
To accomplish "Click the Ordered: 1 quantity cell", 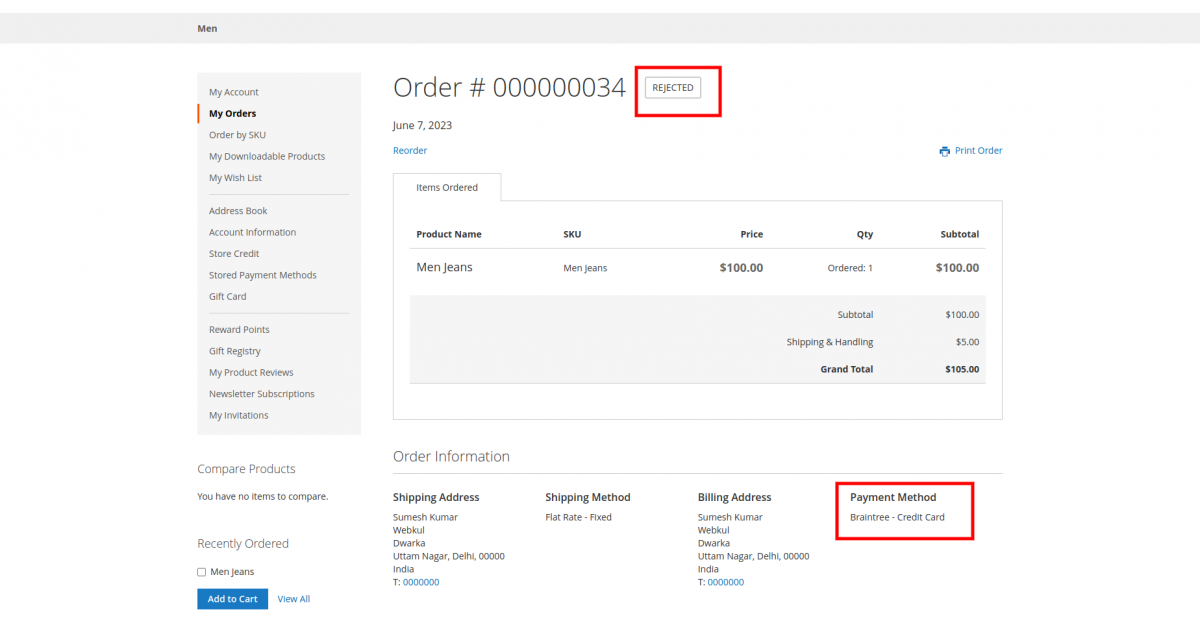I will pos(850,268).
